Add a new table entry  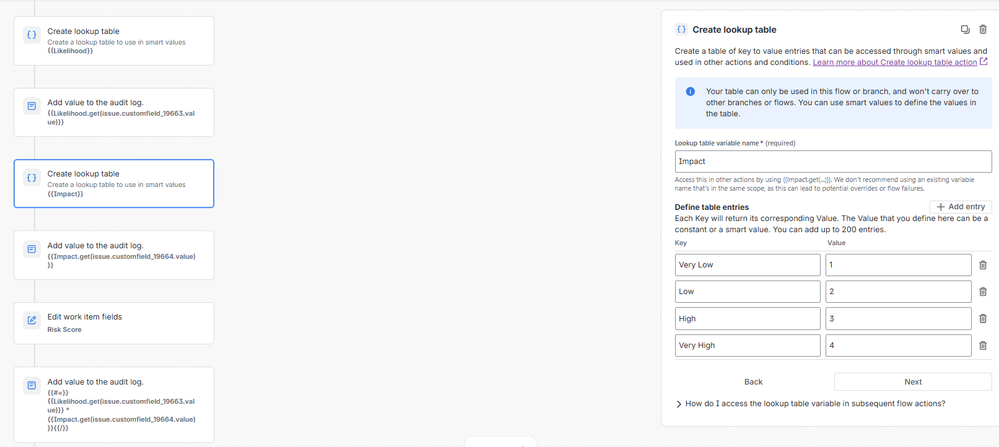tap(961, 206)
